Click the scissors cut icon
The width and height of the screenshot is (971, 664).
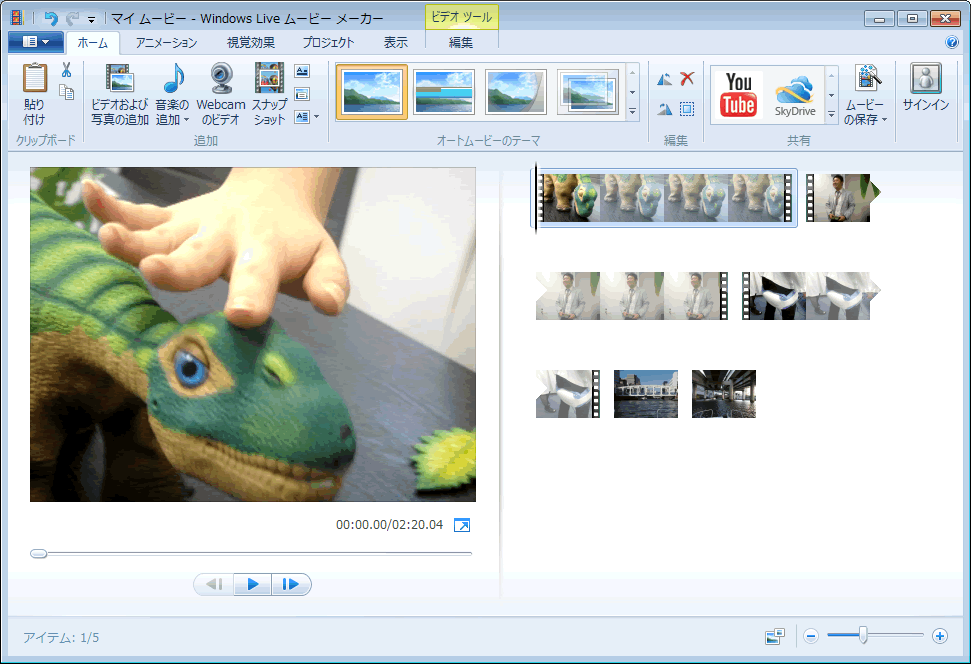66,70
